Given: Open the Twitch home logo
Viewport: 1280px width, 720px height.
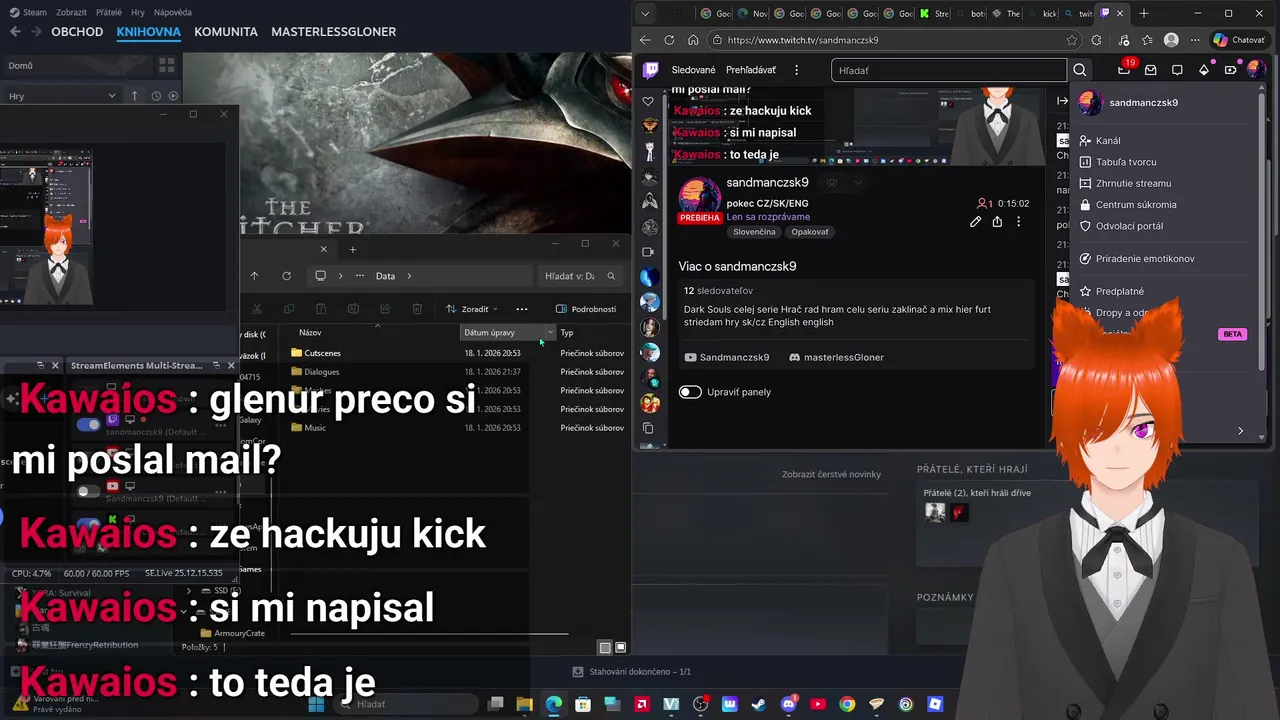Looking at the screenshot, I should (x=651, y=70).
